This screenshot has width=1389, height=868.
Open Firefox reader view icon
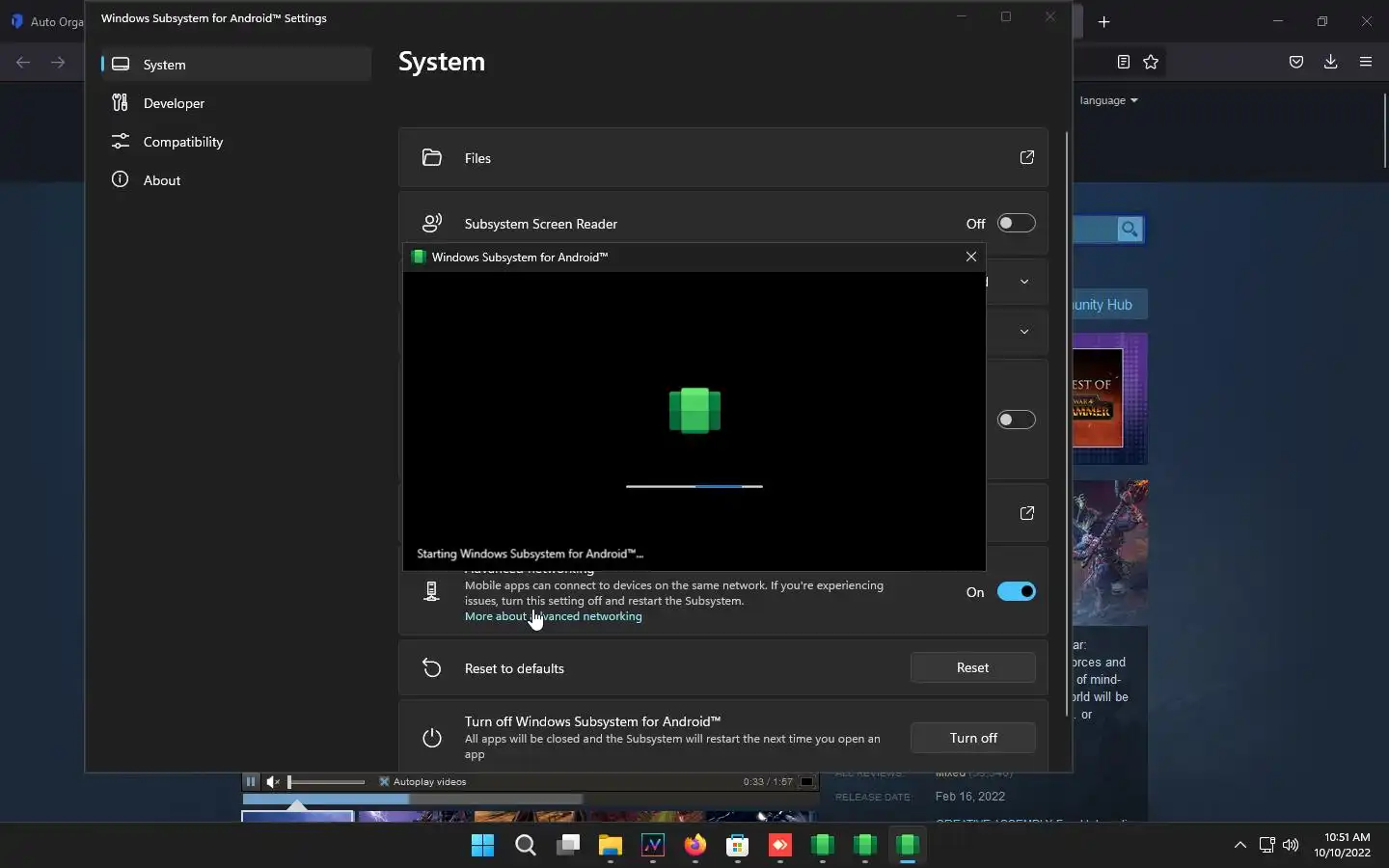pos(1124,62)
